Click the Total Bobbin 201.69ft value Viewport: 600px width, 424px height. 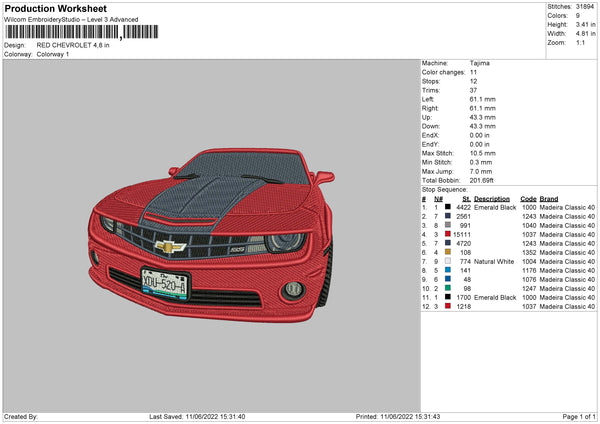(484, 179)
